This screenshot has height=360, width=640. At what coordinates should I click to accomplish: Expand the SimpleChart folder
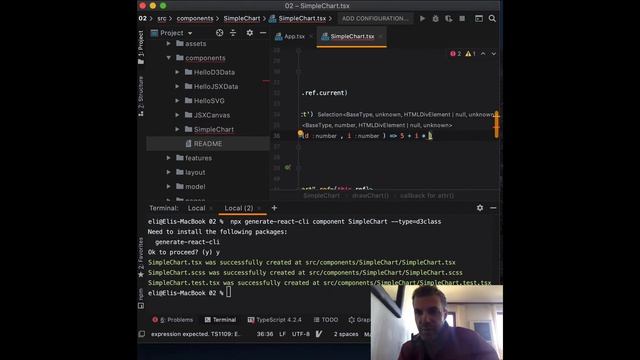tap(177, 129)
